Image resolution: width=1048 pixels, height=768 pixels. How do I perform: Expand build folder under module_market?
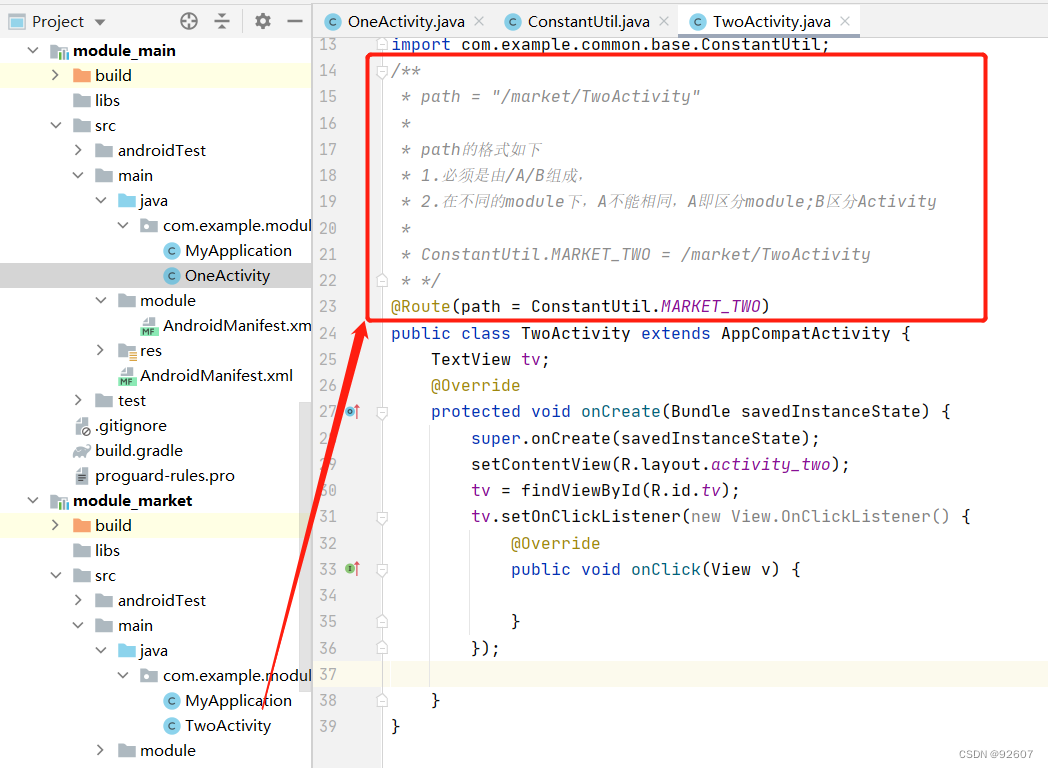pyautogui.click(x=55, y=525)
